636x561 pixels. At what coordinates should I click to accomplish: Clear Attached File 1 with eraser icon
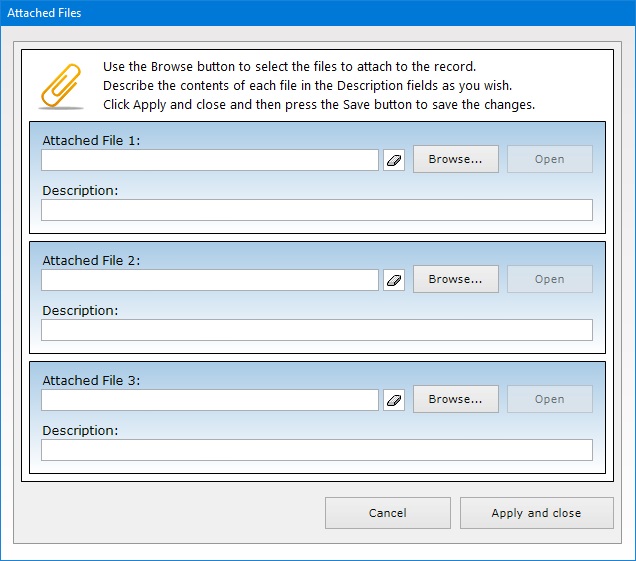point(394,160)
